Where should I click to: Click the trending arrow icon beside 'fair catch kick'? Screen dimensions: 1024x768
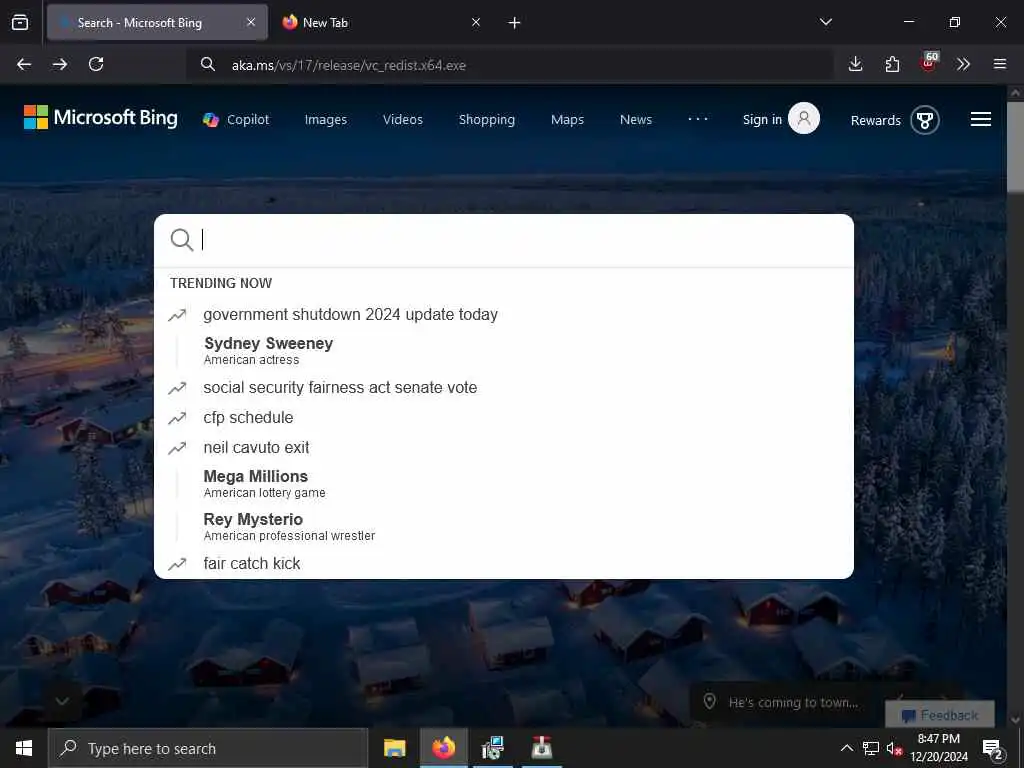point(177,564)
